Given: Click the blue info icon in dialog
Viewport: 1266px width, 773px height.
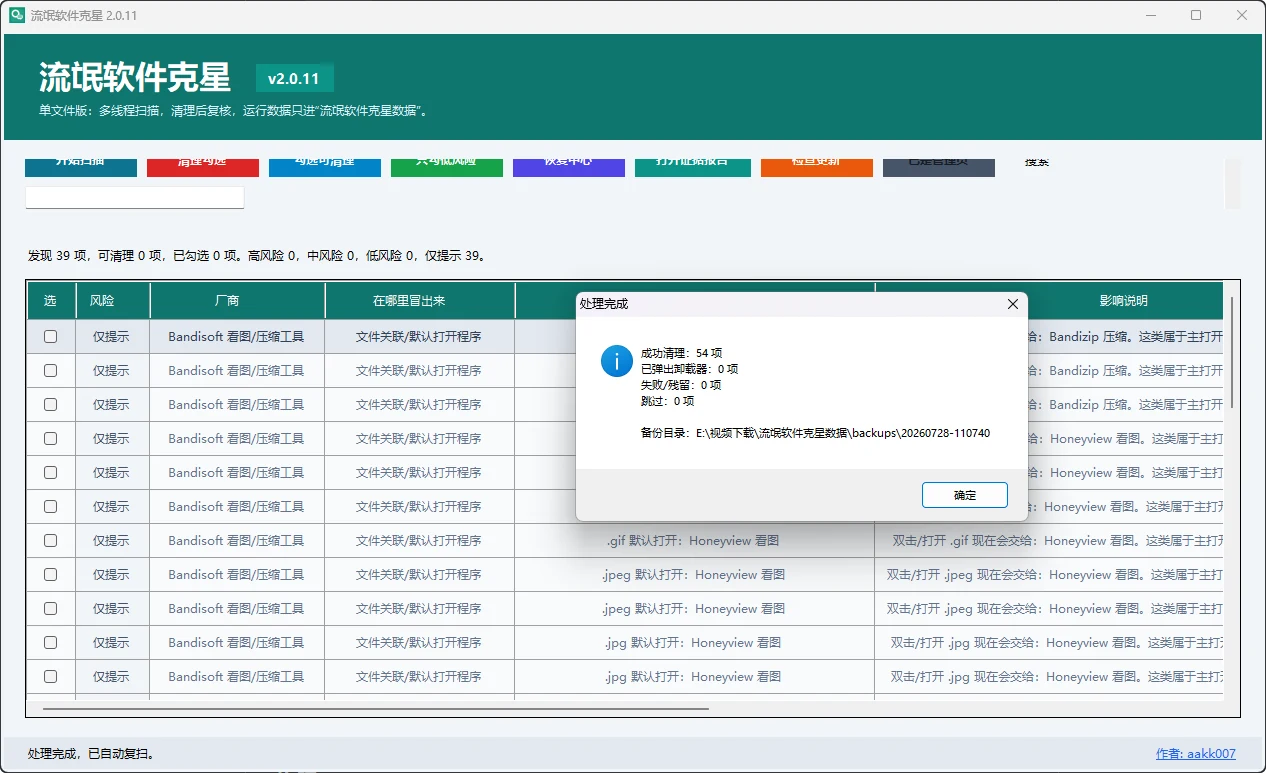Looking at the screenshot, I should (x=616, y=361).
